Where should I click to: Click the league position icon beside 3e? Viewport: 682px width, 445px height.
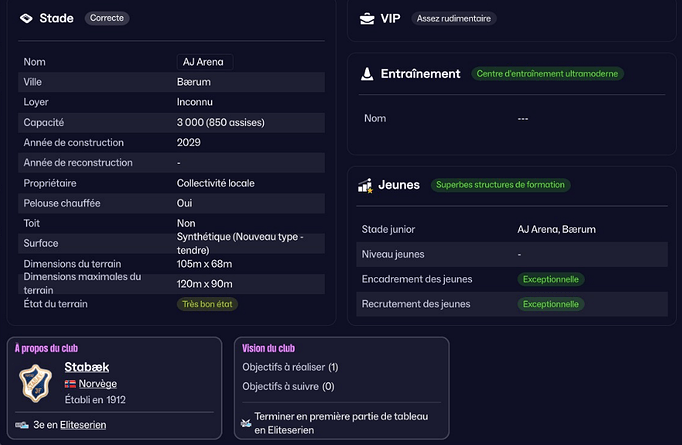tap(22, 425)
